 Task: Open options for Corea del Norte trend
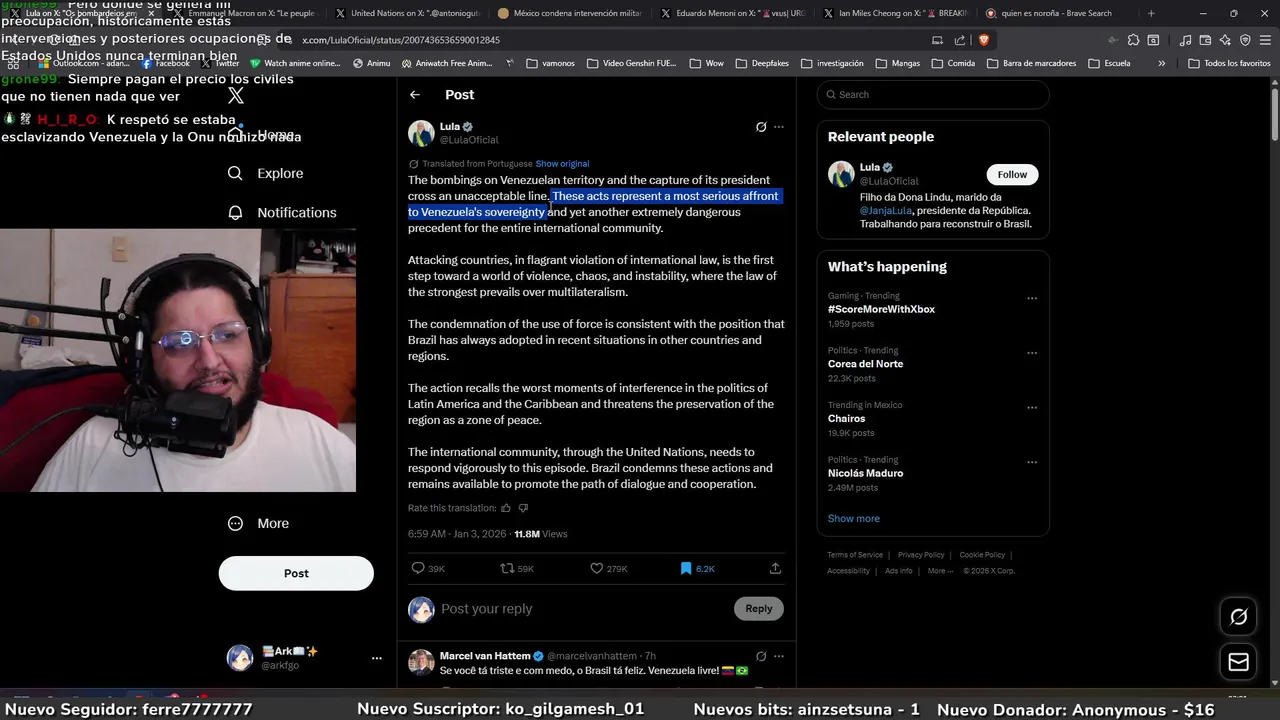pos(1032,353)
